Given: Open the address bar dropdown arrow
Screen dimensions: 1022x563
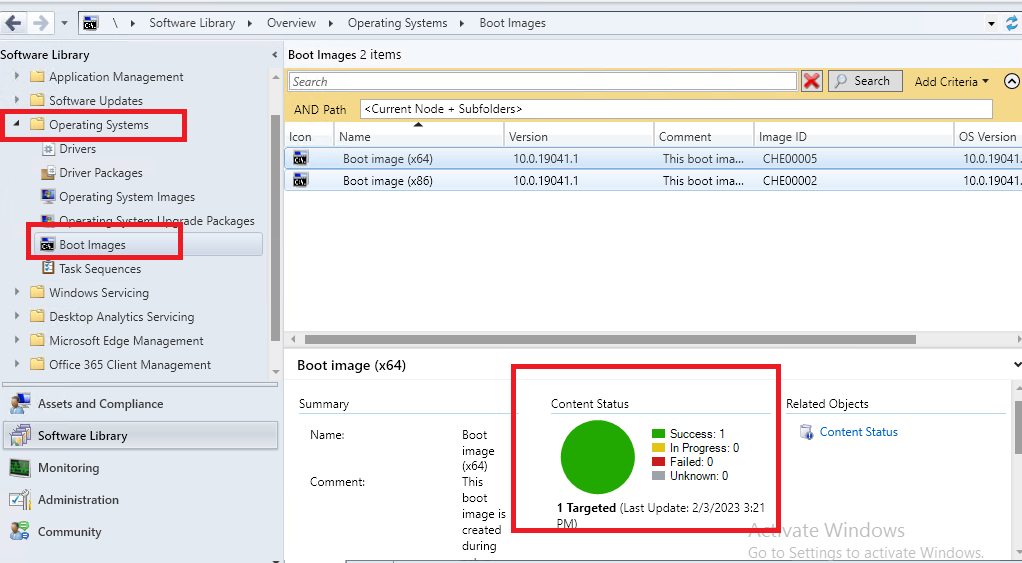Looking at the screenshot, I should [x=991, y=23].
